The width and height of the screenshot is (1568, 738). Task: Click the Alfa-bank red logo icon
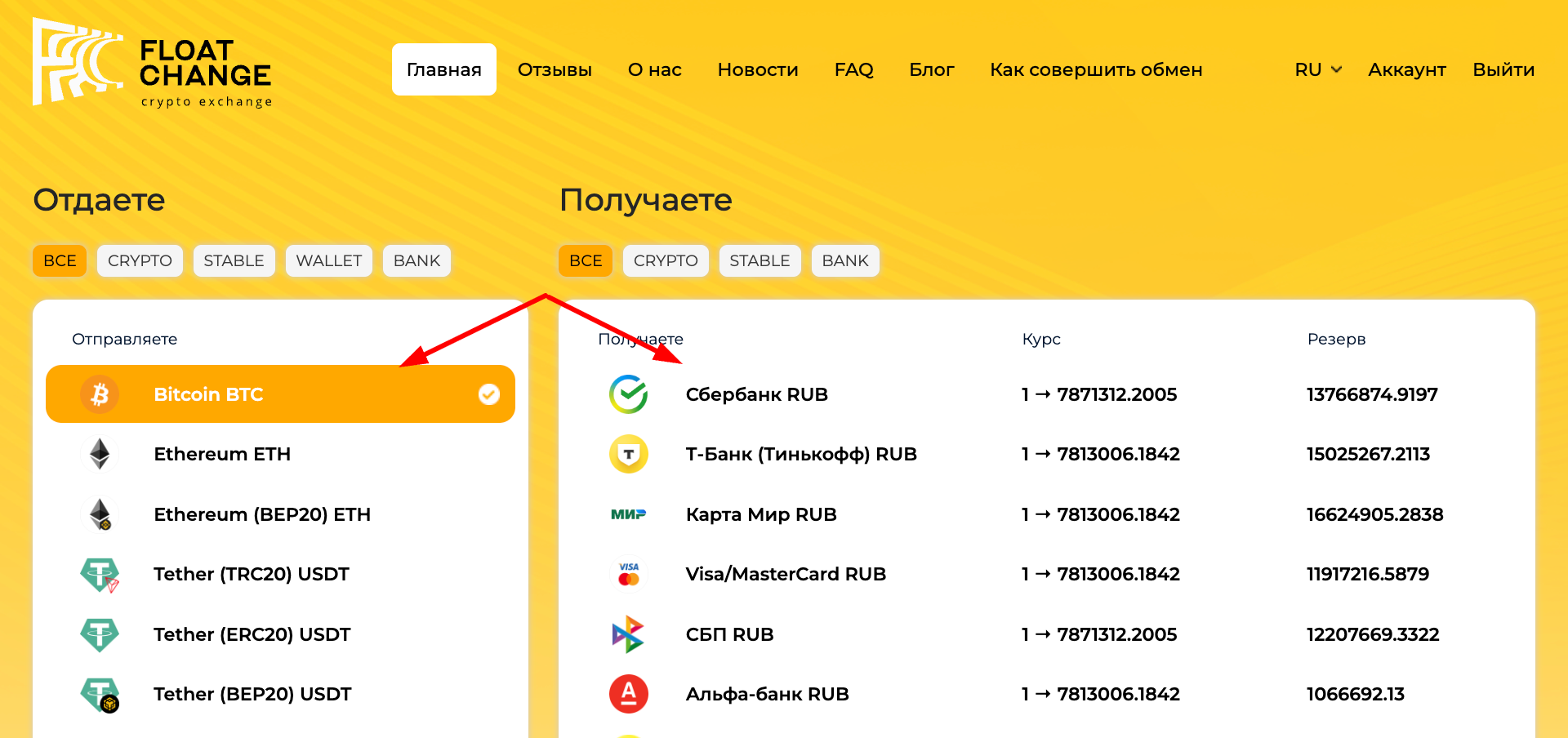[629, 694]
